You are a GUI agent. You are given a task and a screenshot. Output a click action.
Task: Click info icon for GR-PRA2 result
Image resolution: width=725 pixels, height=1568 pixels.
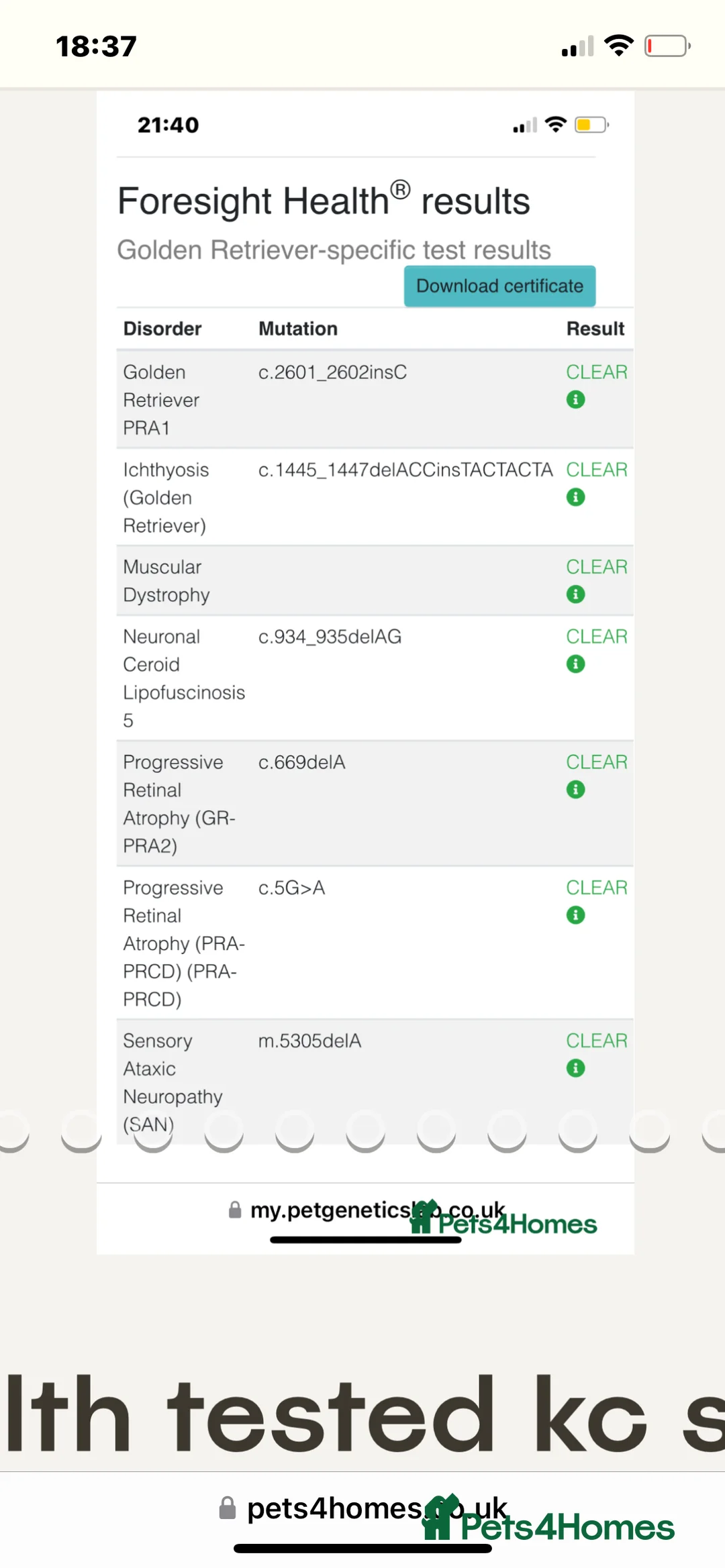click(575, 790)
